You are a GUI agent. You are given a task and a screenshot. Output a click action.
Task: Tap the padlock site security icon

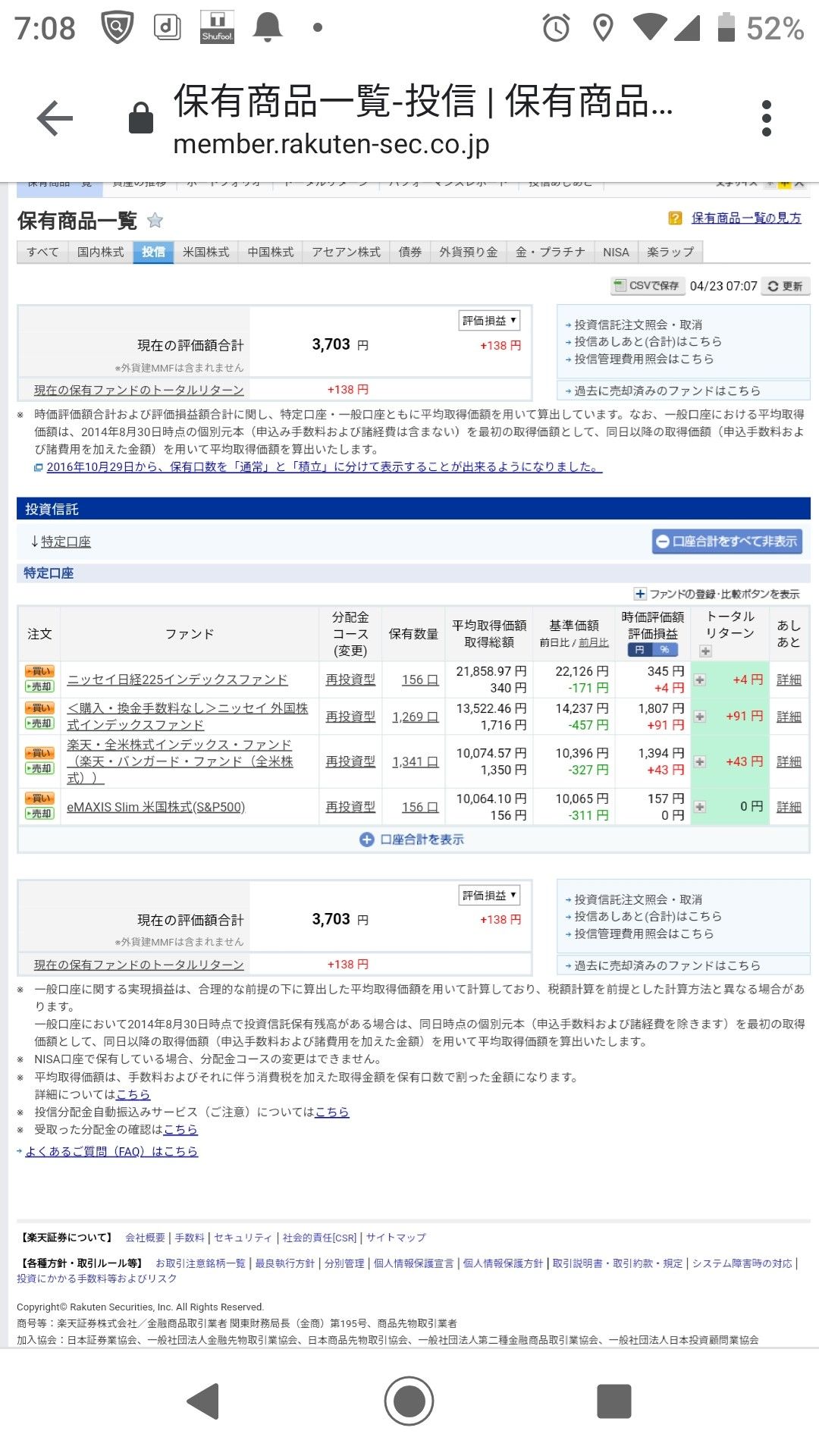pyautogui.click(x=141, y=118)
